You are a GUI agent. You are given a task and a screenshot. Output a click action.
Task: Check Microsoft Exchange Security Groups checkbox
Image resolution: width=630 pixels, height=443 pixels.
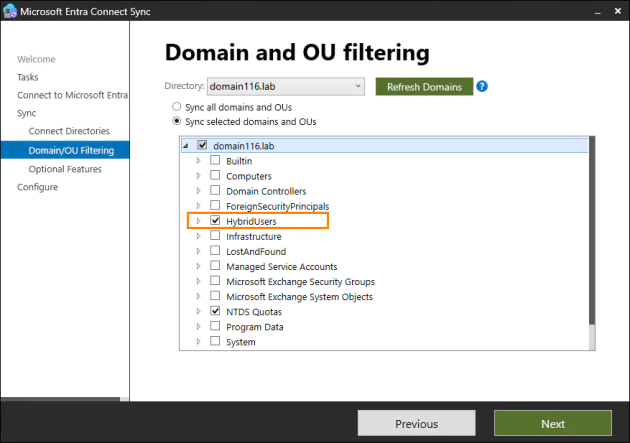(215, 281)
